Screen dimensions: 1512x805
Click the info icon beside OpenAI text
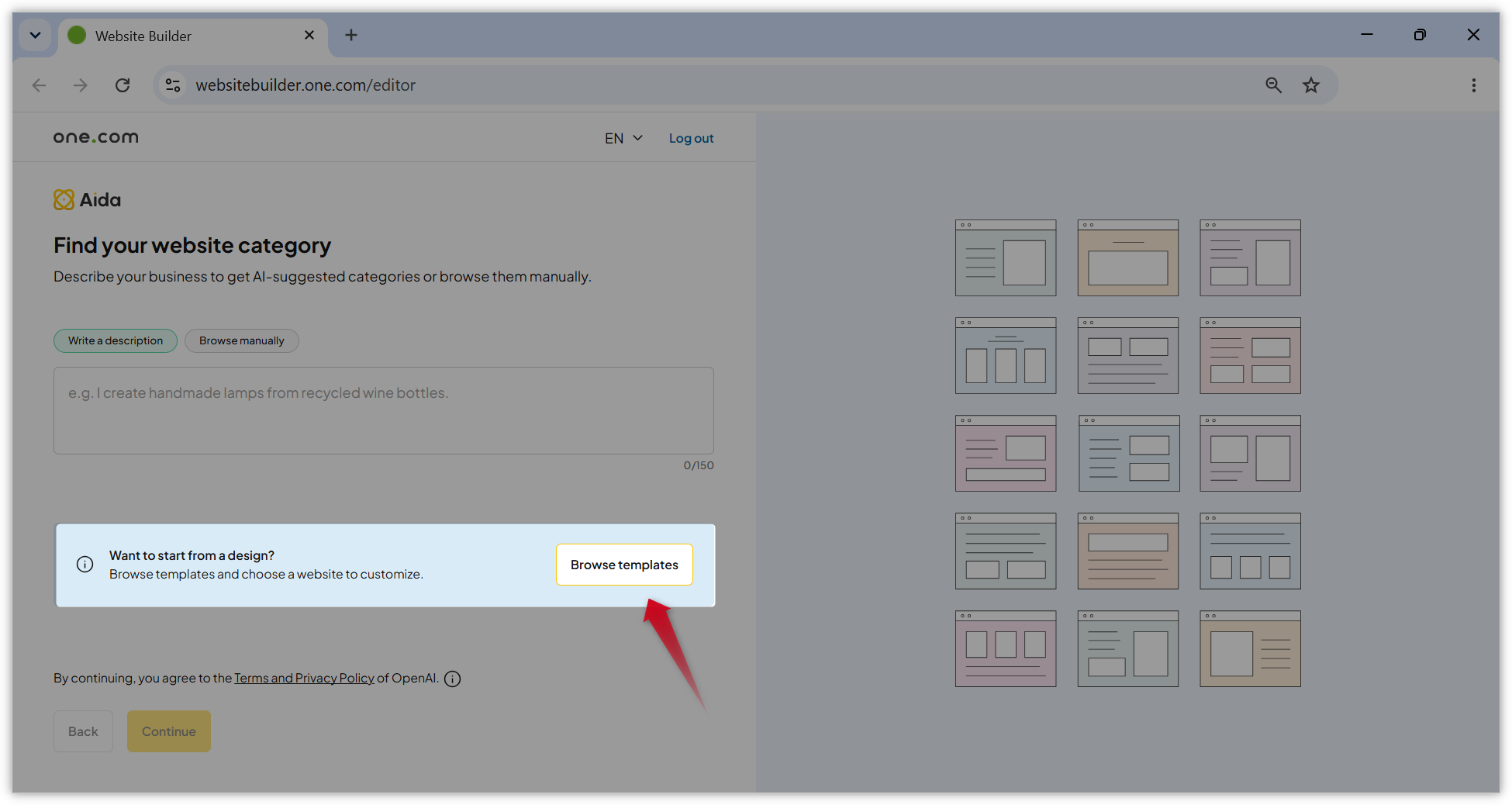pos(453,679)
